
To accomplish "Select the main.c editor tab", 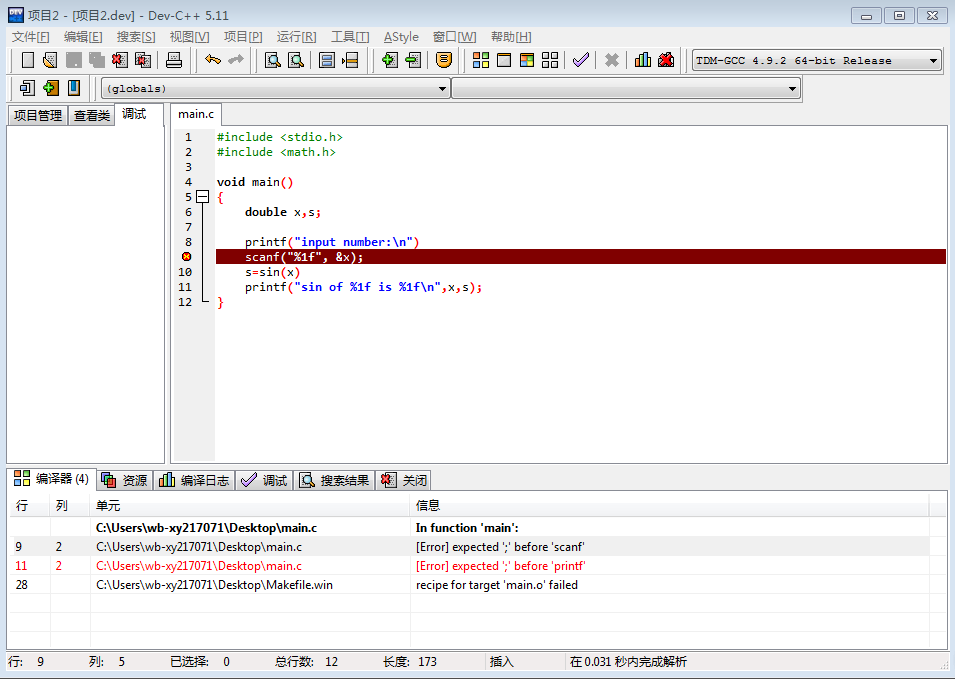I will click(196, 114).
